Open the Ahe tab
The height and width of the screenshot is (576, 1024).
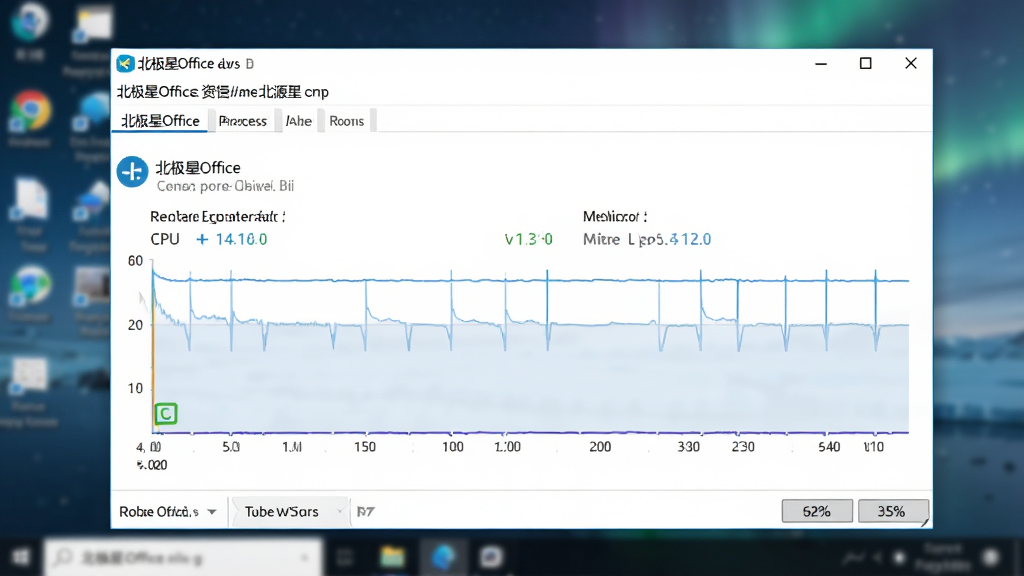pos(298,121)
